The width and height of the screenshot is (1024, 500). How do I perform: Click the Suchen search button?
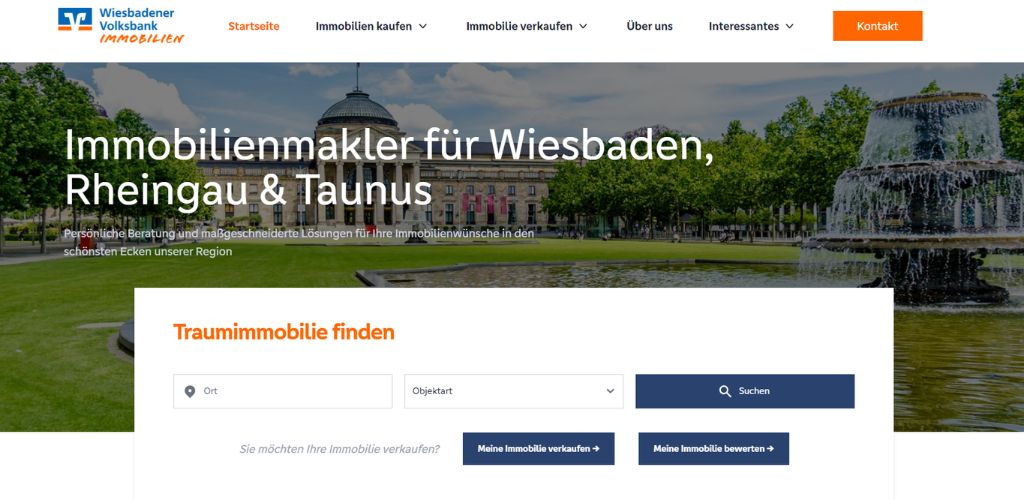point(745,392)
